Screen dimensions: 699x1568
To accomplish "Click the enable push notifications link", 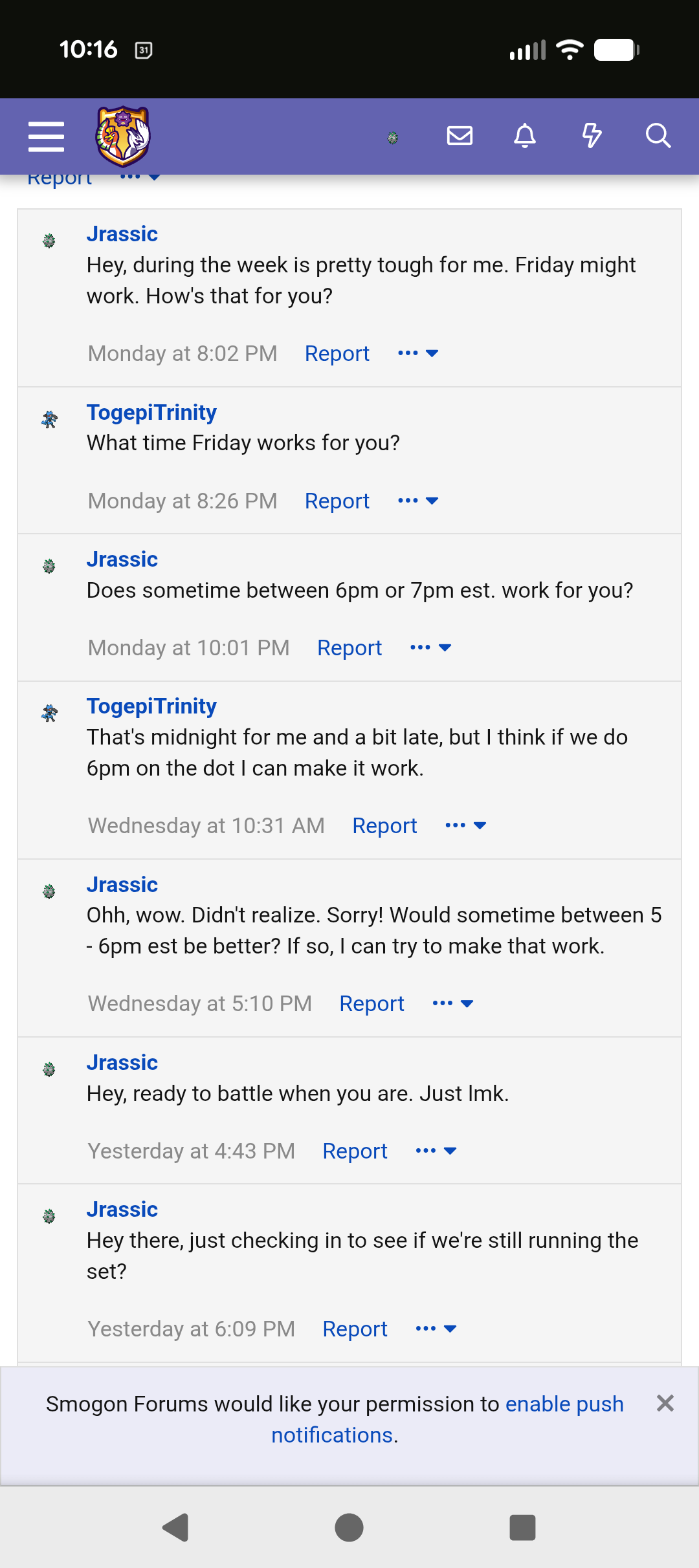I will pos(564,1404).
